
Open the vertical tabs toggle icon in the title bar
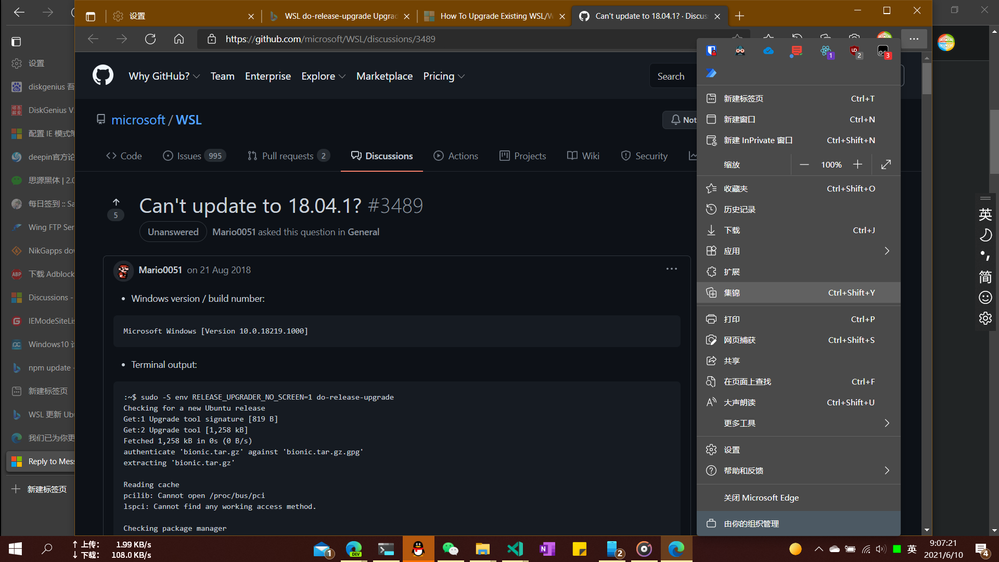90,16
